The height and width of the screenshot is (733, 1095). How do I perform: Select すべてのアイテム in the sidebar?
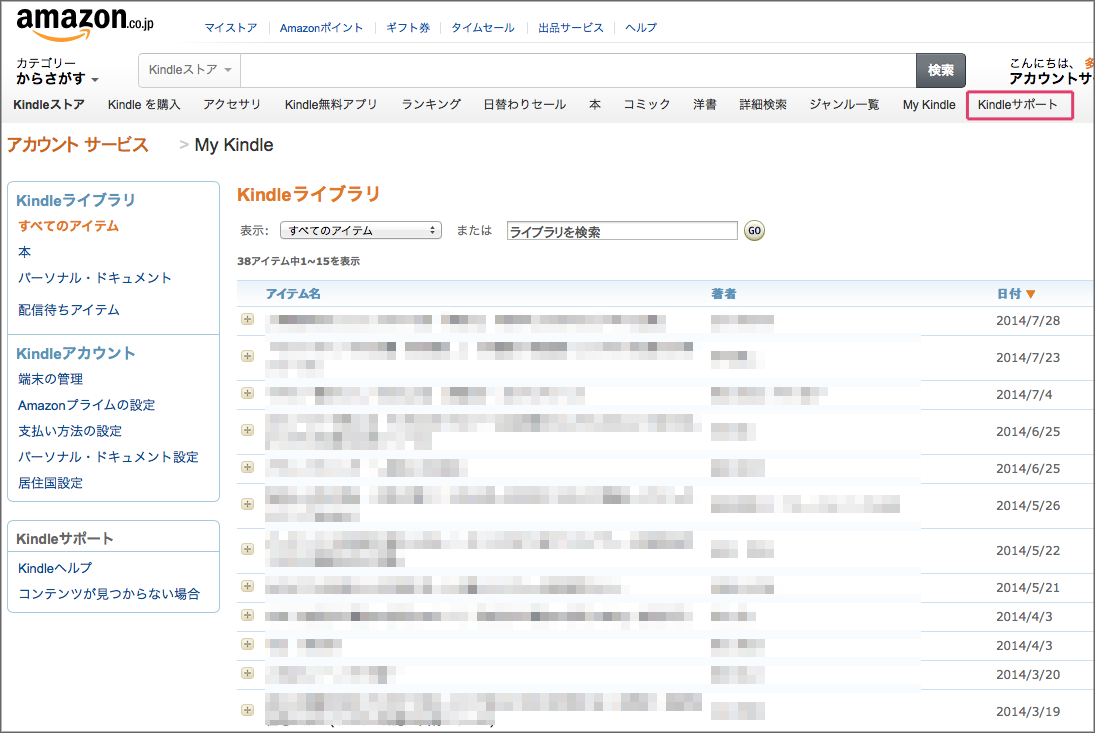tap(68, 226)
